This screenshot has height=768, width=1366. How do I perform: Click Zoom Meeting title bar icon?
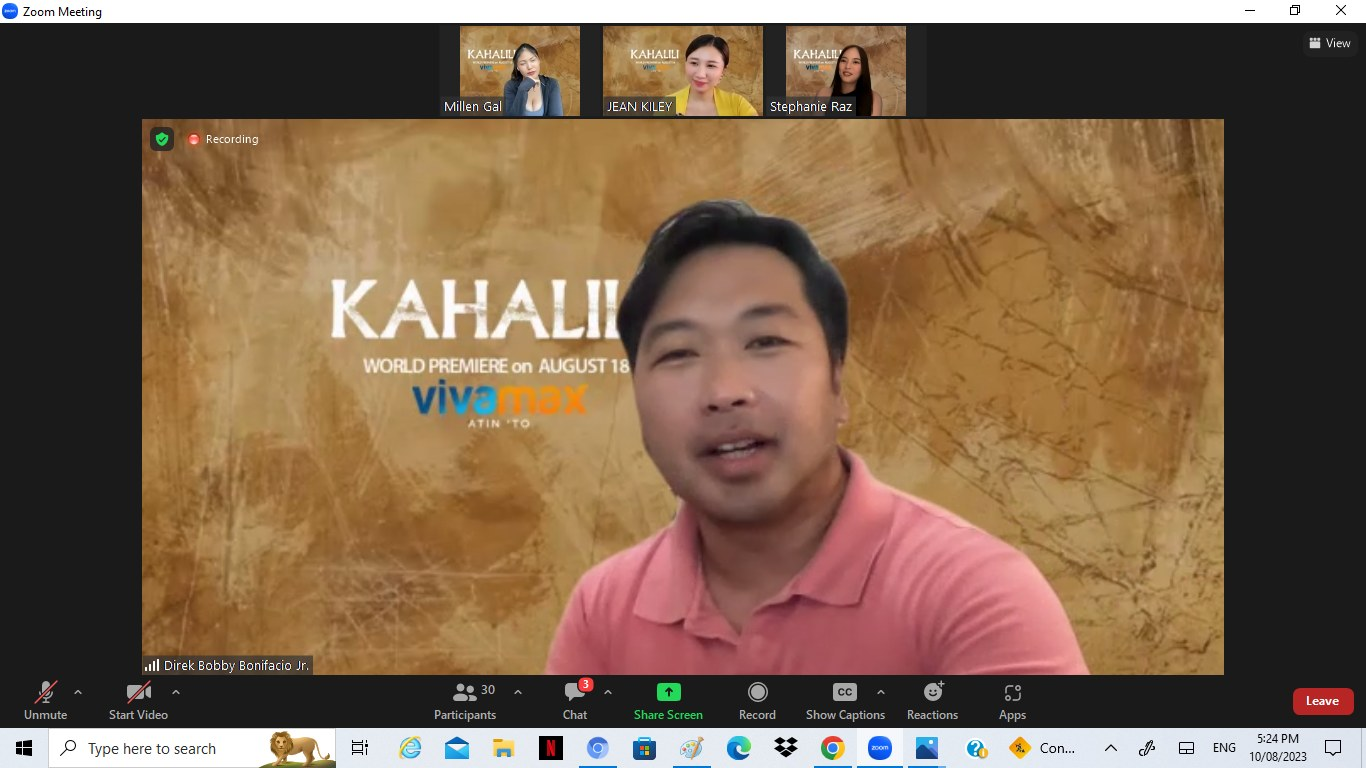(10, 11)
